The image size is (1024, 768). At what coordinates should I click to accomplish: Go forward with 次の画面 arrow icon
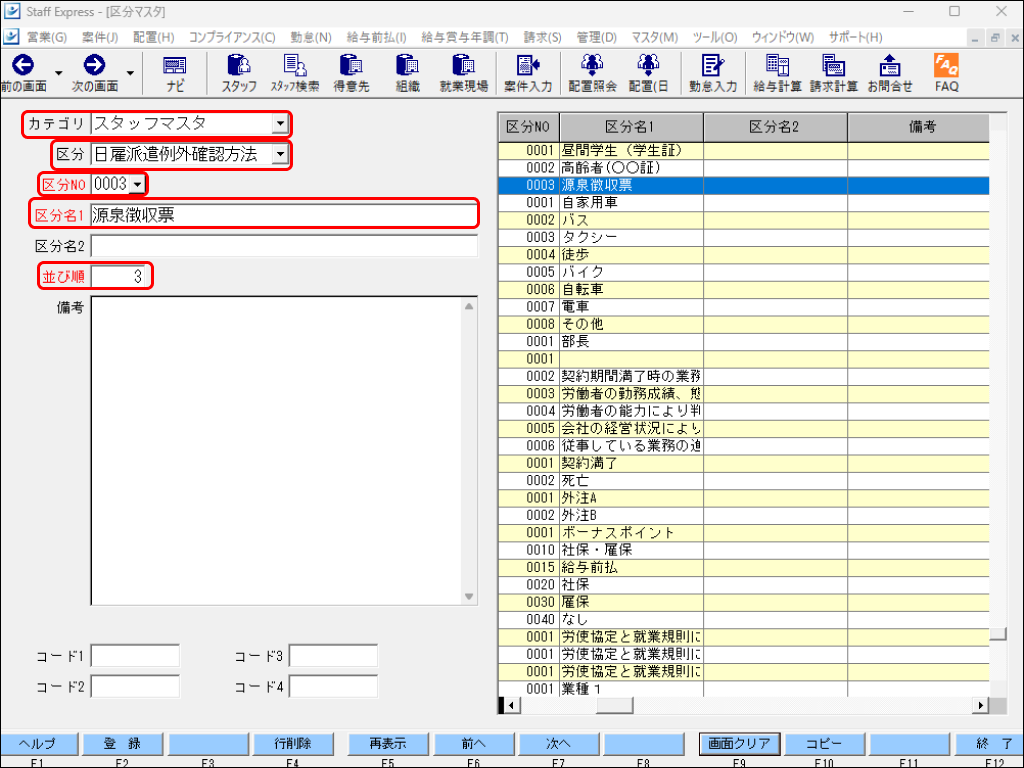(95, 65)
